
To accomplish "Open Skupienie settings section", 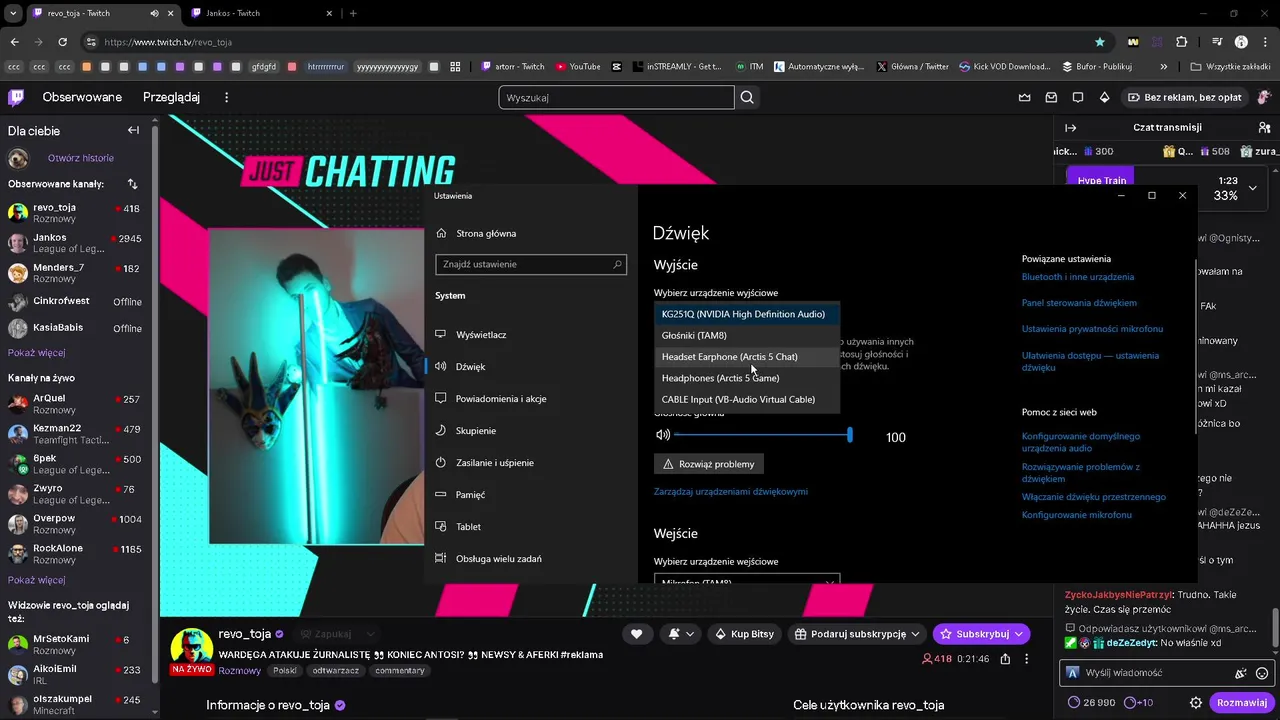I will pos(476,430).
